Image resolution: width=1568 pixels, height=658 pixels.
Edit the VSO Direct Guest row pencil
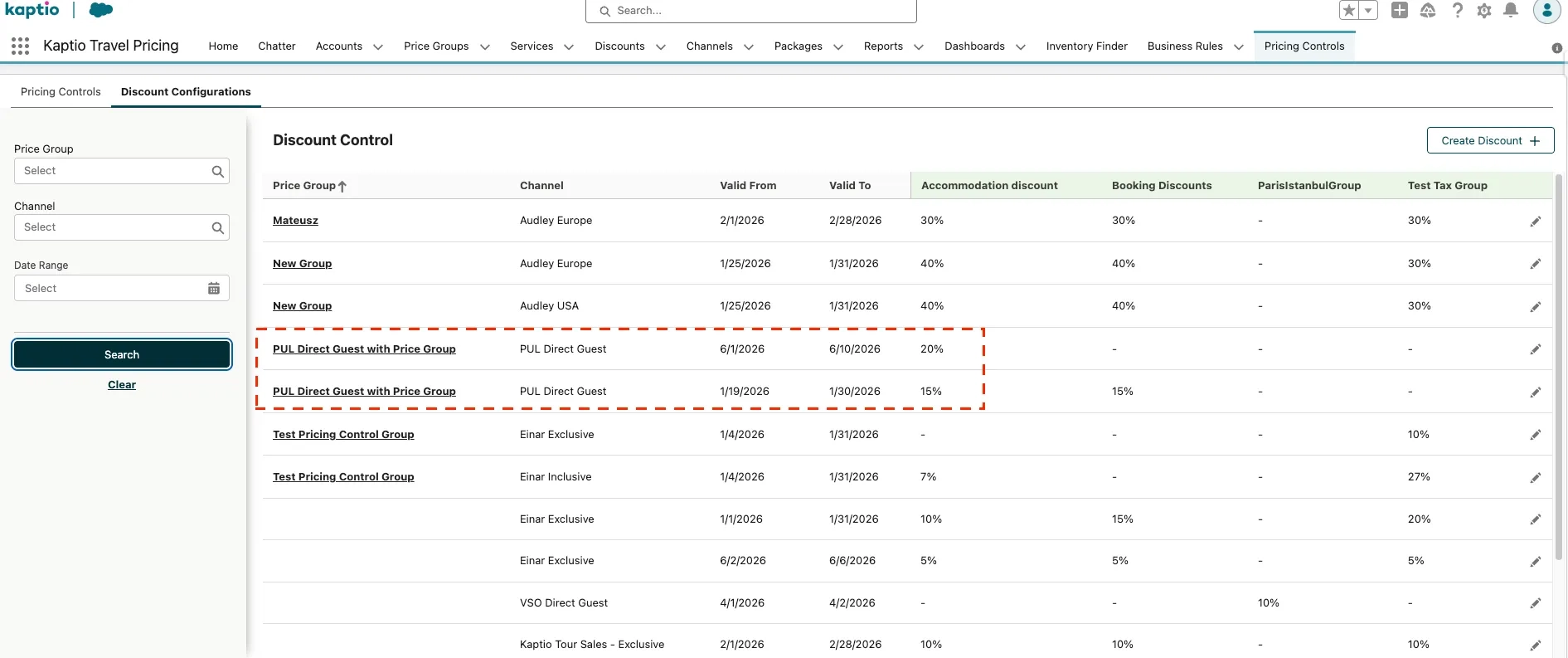(x=1535, y=603)
